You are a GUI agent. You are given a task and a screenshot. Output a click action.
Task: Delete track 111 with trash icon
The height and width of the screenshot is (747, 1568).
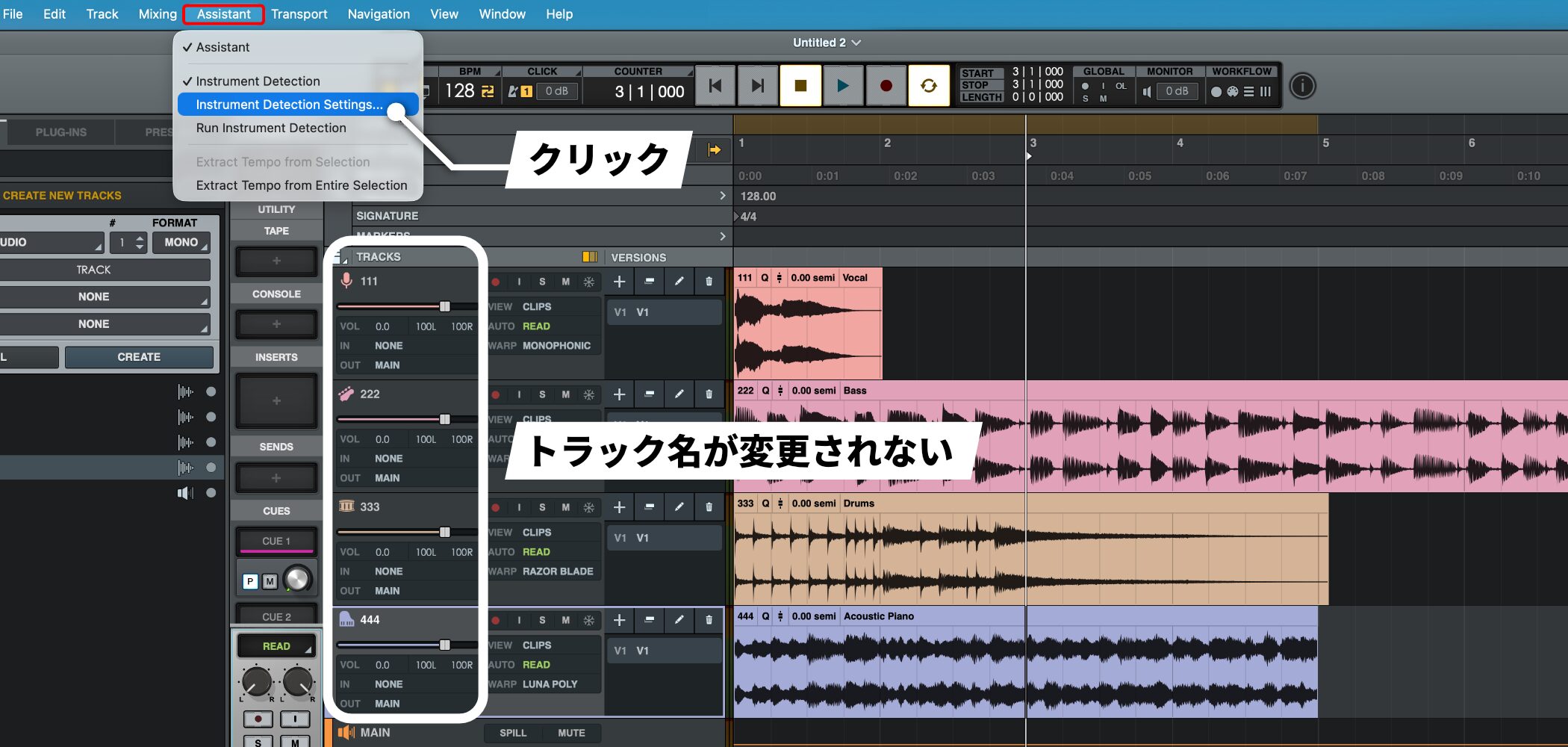pyautogui.click(x=709, y=282)
